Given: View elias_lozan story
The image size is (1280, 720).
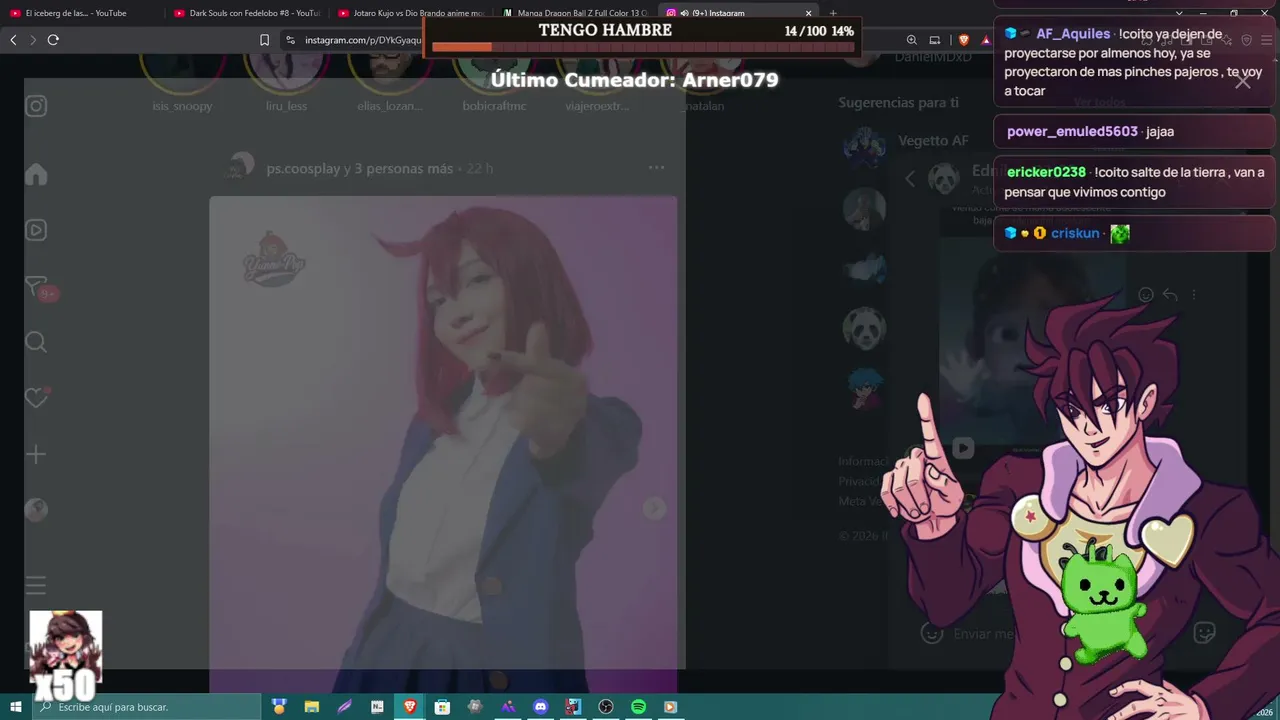Looking at the screenshot, I should 389,76.
